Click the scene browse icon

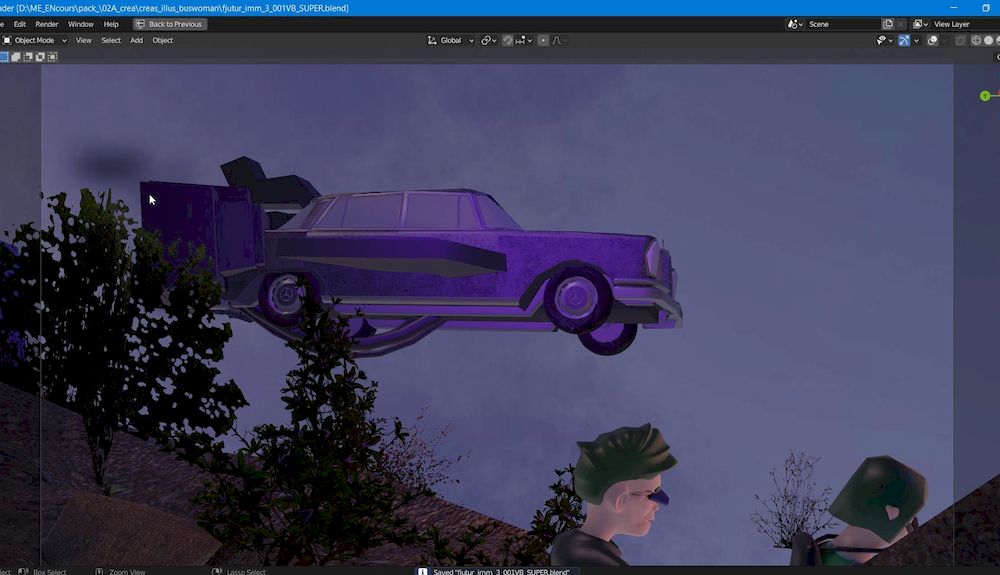(x=794, y=24)
